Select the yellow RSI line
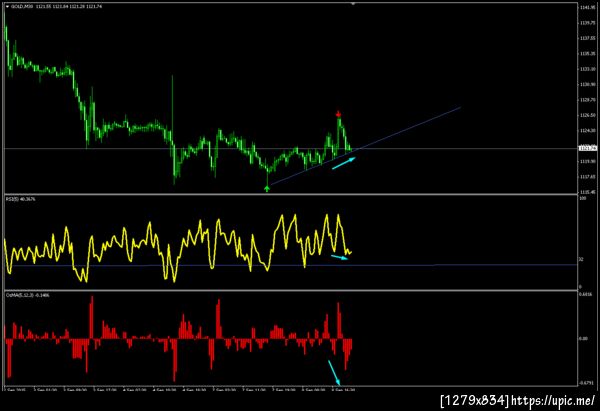Image resolution: width=600 pixels, height=411 pixels. 178,248
